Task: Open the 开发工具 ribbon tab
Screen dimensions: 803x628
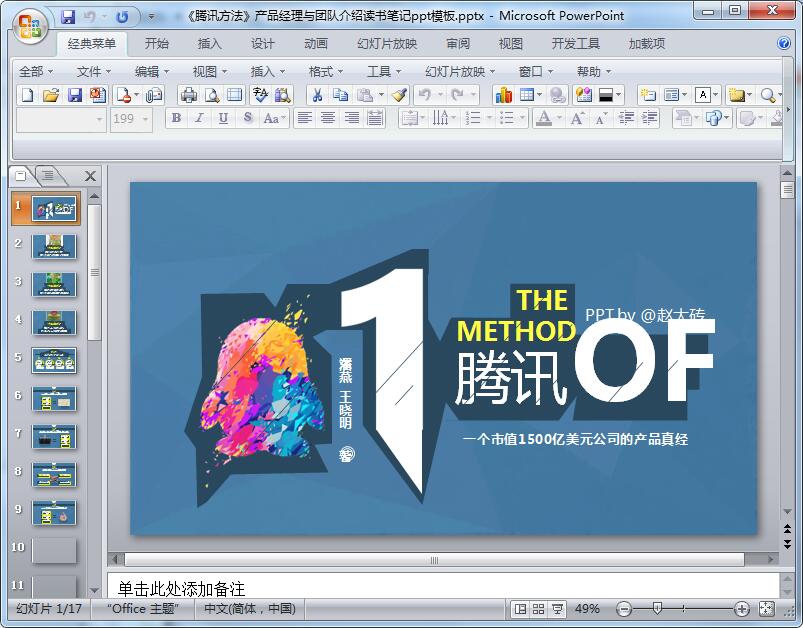Action: 575,44
